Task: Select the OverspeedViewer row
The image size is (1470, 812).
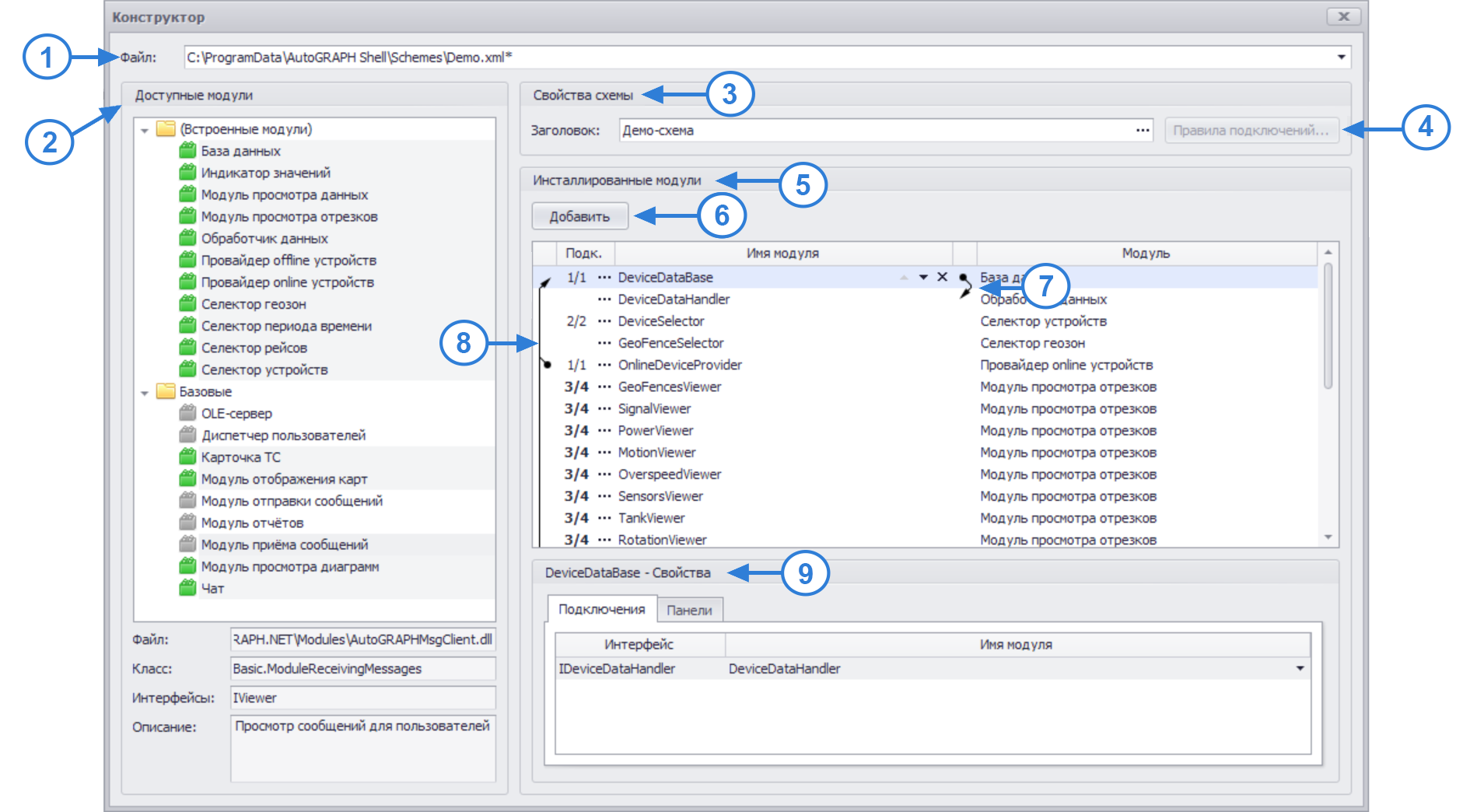Action: 926,474
